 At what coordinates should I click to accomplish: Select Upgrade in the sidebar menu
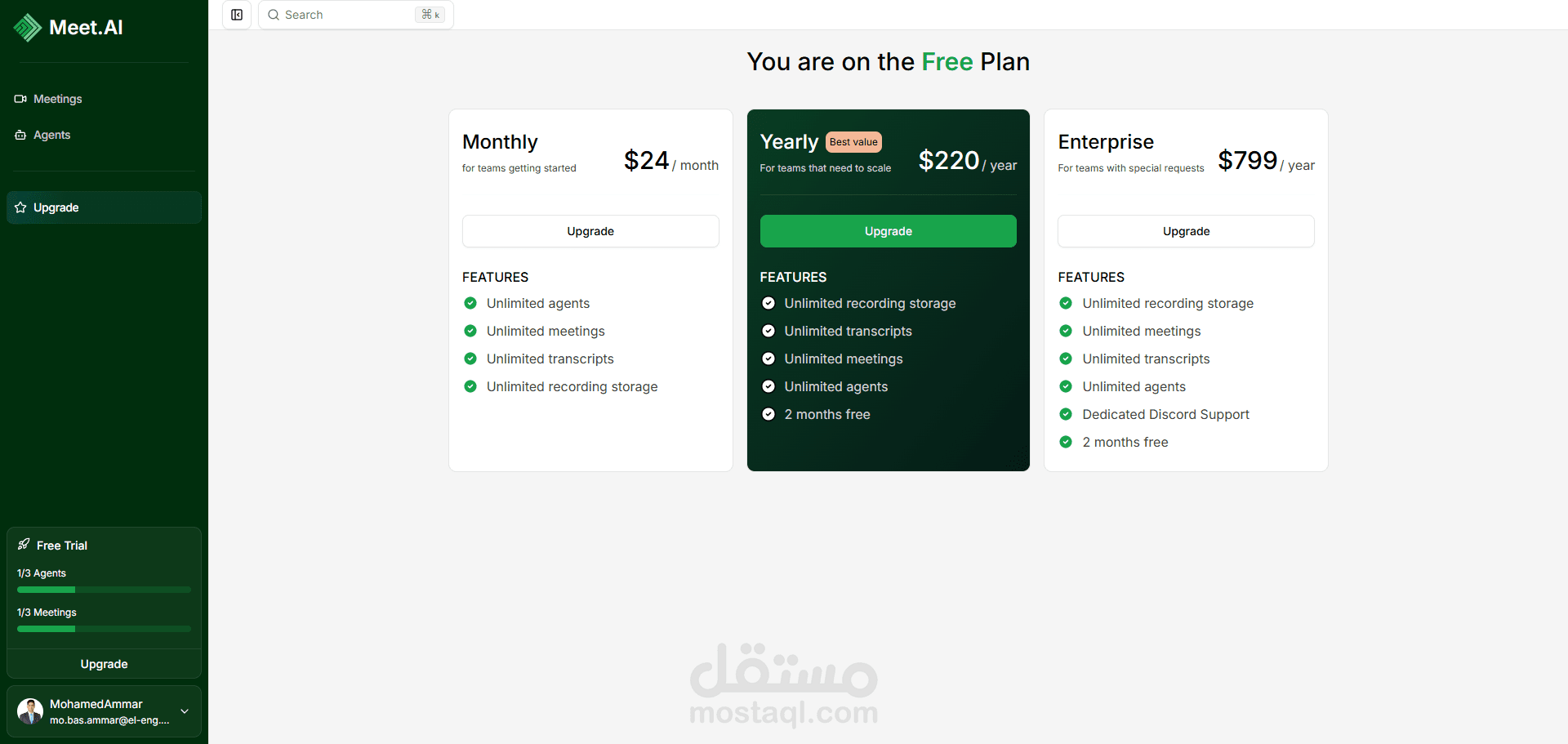pyautogui.click(x=56, y=207)
